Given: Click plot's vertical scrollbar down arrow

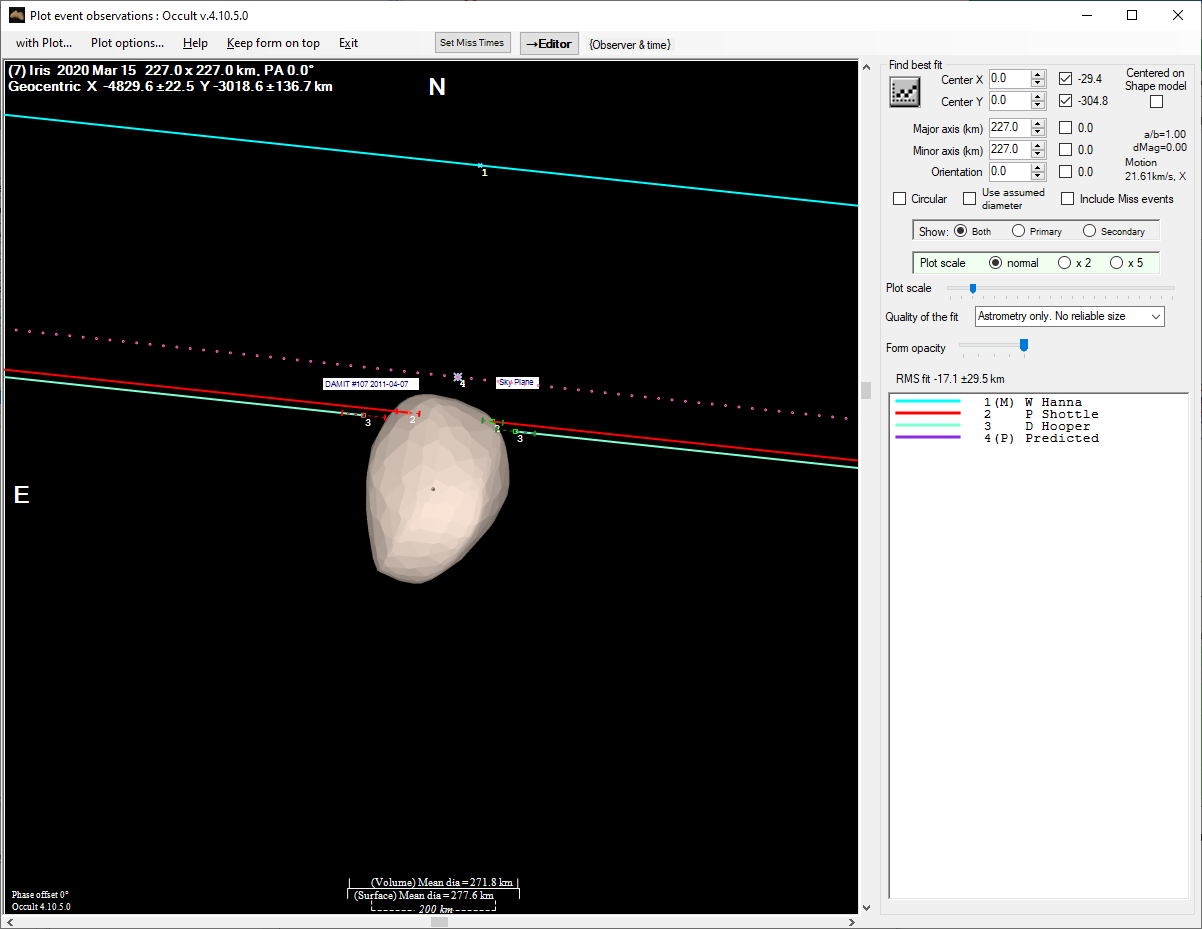Looking at the screenshot, I should 866,908.
